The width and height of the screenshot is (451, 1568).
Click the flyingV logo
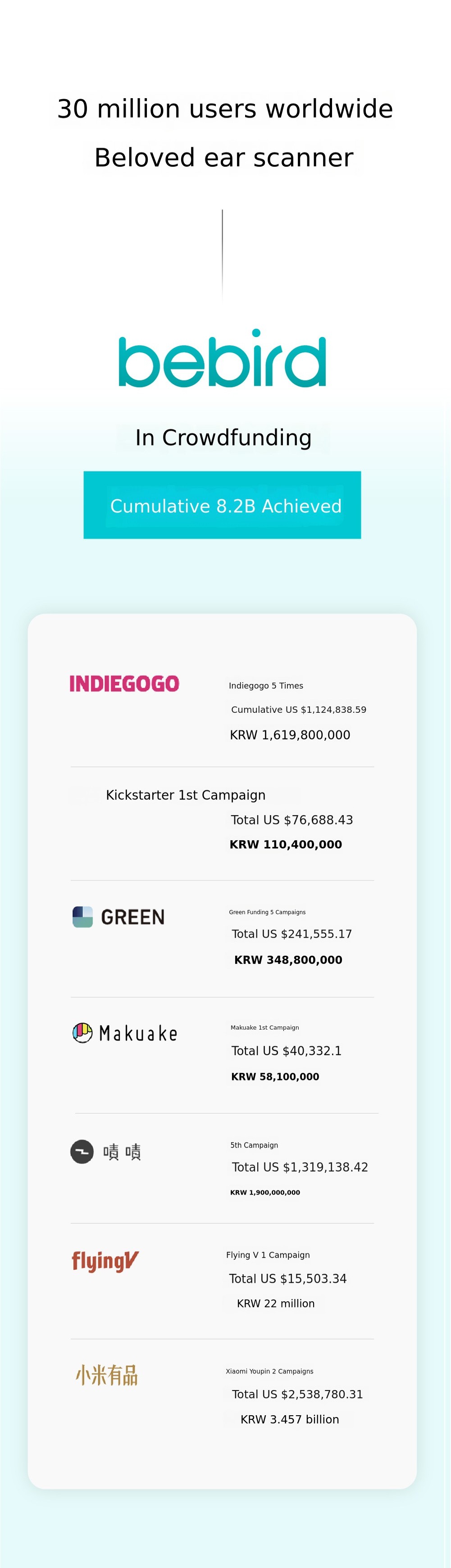click(105, 1261)
